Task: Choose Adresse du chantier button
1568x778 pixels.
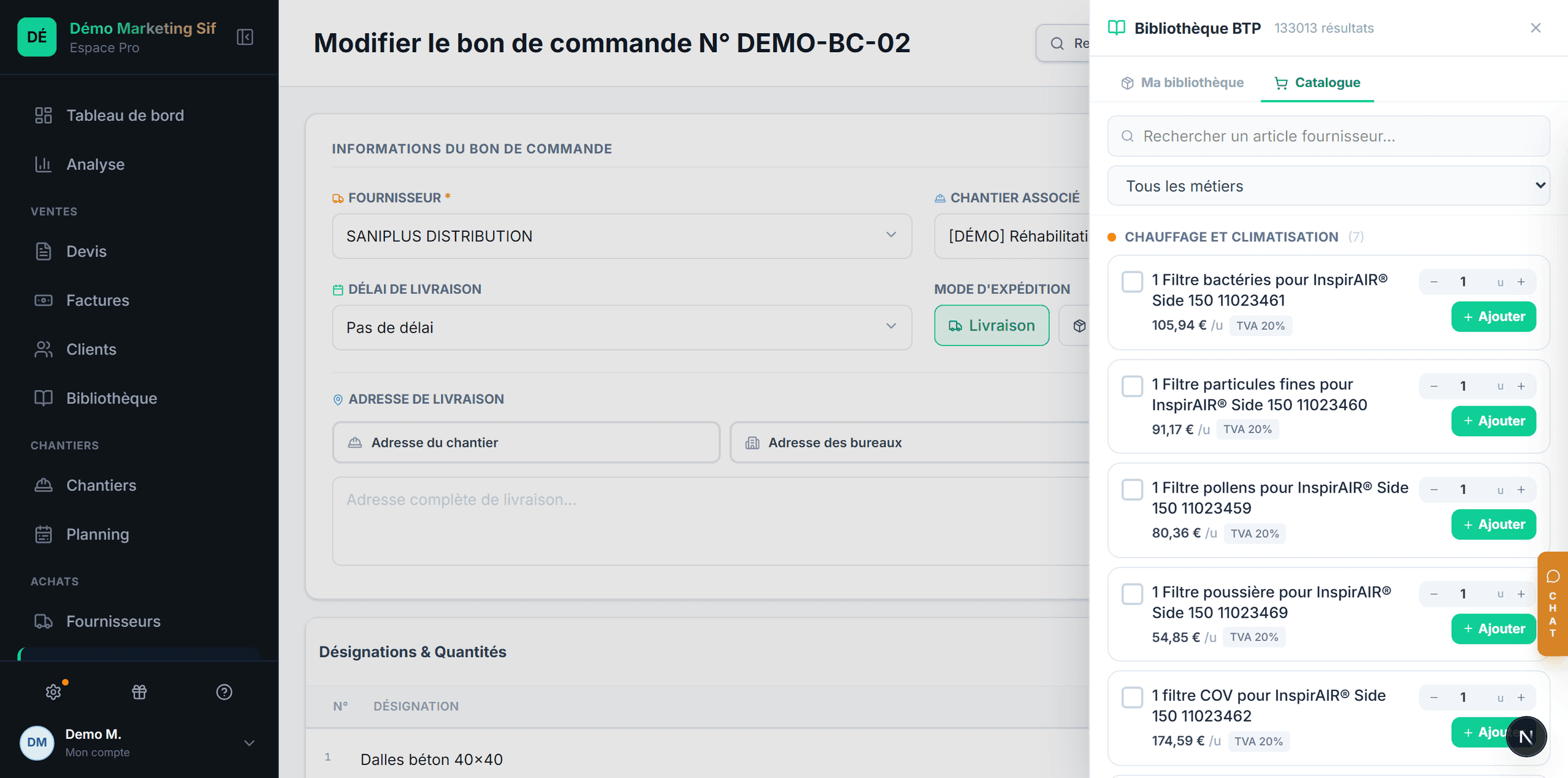Action: [x=526, y=442]
